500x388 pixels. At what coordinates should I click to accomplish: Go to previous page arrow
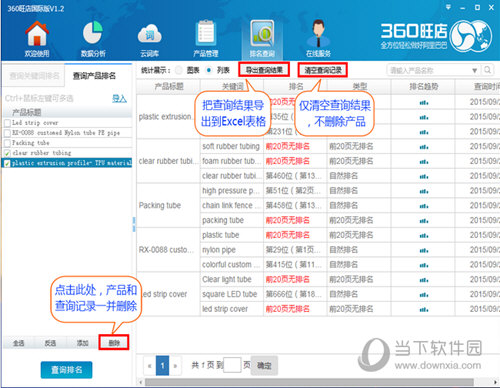pos(150,366)
